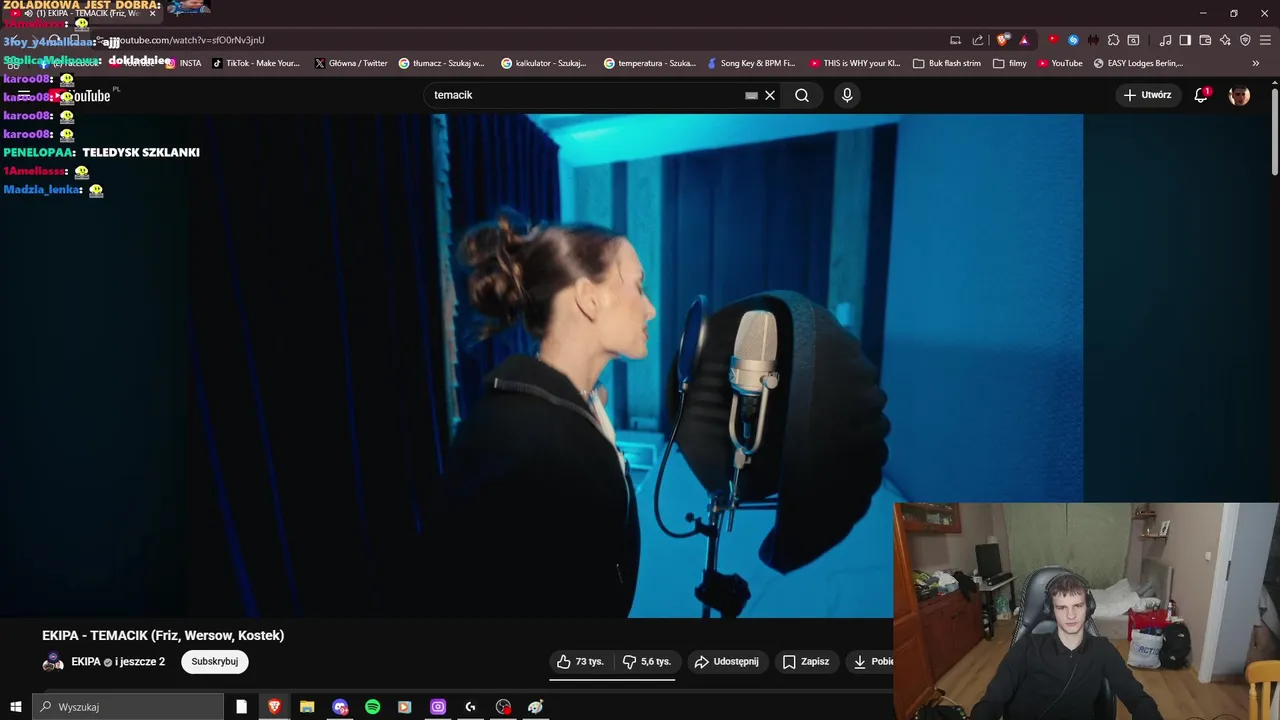Open the white document taskbar icon

(241, 707)
